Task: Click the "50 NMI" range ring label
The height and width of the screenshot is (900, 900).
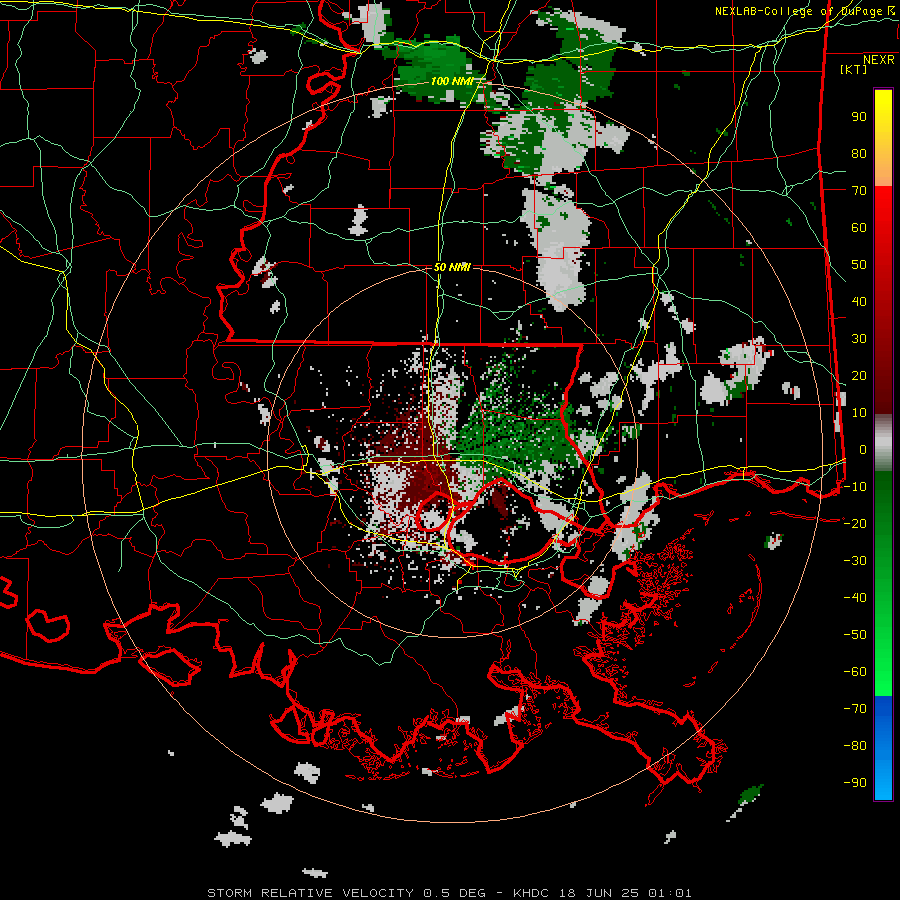Action: click(452, 267)
